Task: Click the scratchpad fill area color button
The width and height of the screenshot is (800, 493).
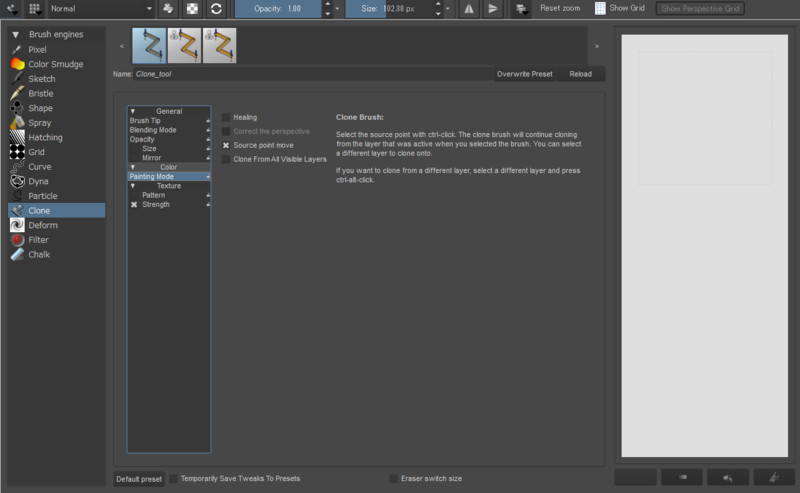Action: (x=635, y=477)
